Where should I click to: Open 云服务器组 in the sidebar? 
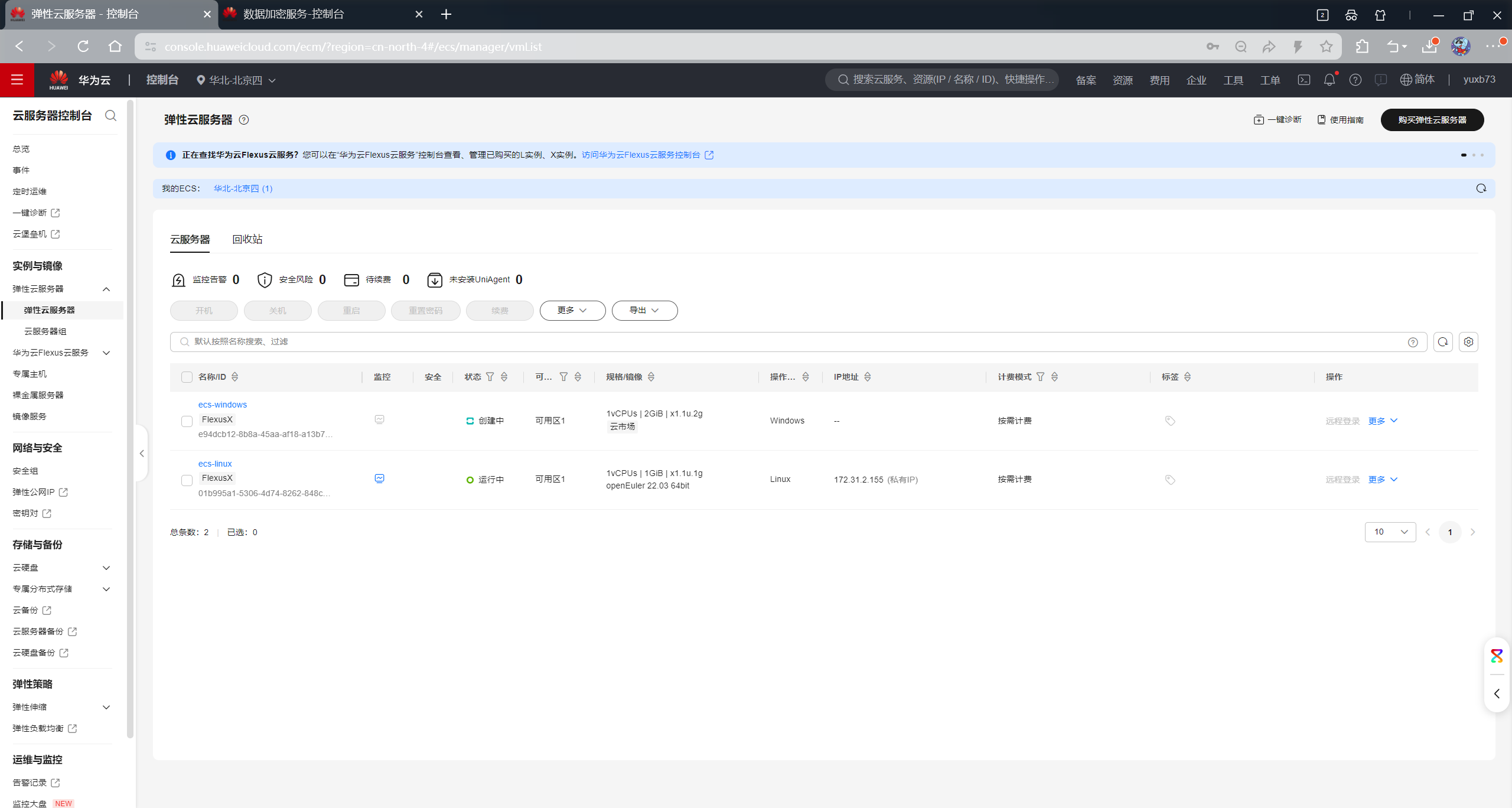pyautogui.click(x=45, y=331)
